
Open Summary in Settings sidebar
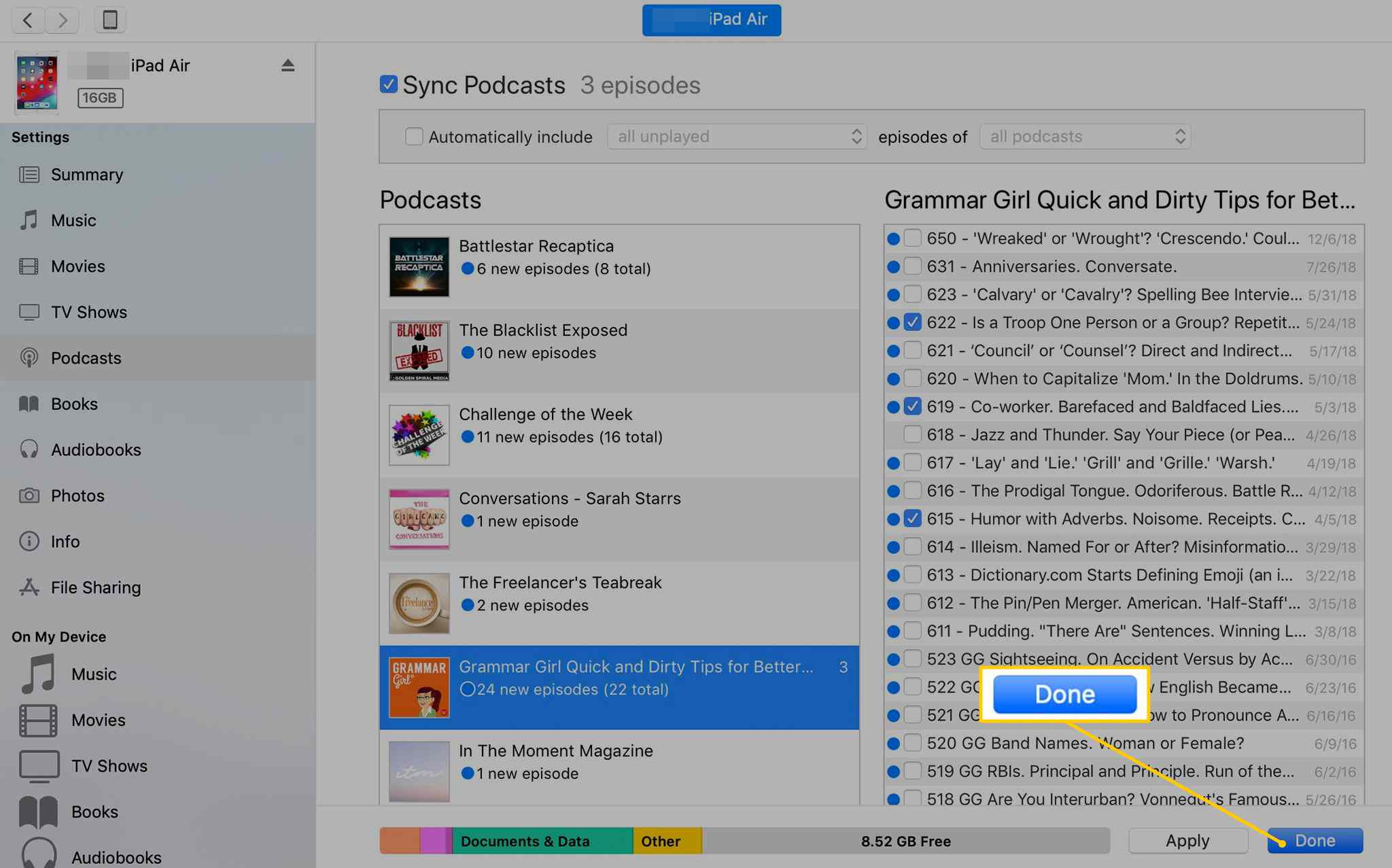click(87, 175)
